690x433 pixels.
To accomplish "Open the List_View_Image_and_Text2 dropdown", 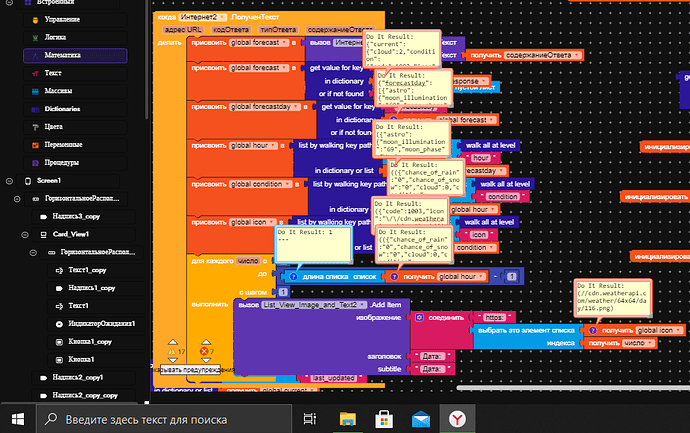I will point(362,305).
